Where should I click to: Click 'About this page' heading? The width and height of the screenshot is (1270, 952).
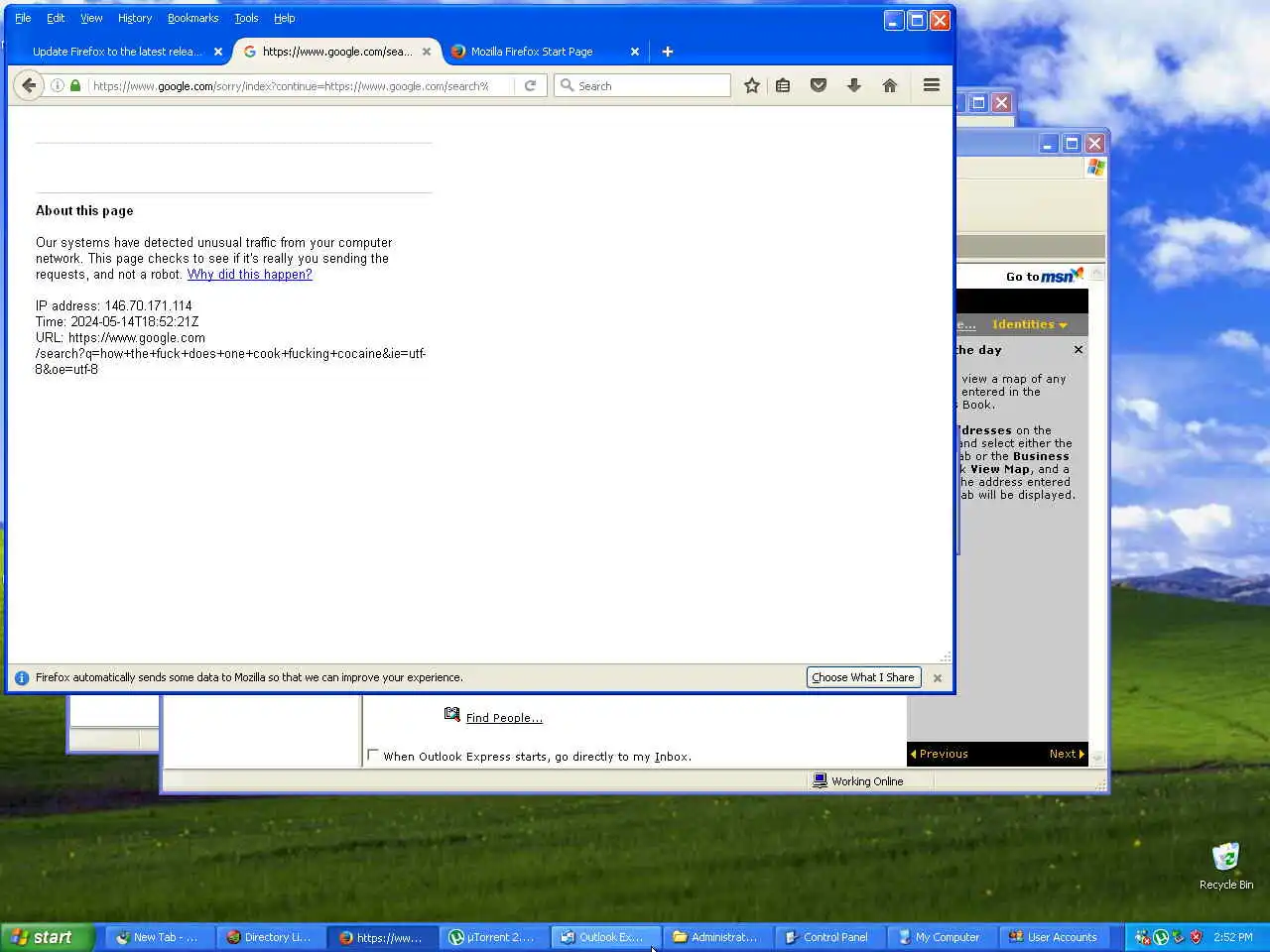point(84,210)
